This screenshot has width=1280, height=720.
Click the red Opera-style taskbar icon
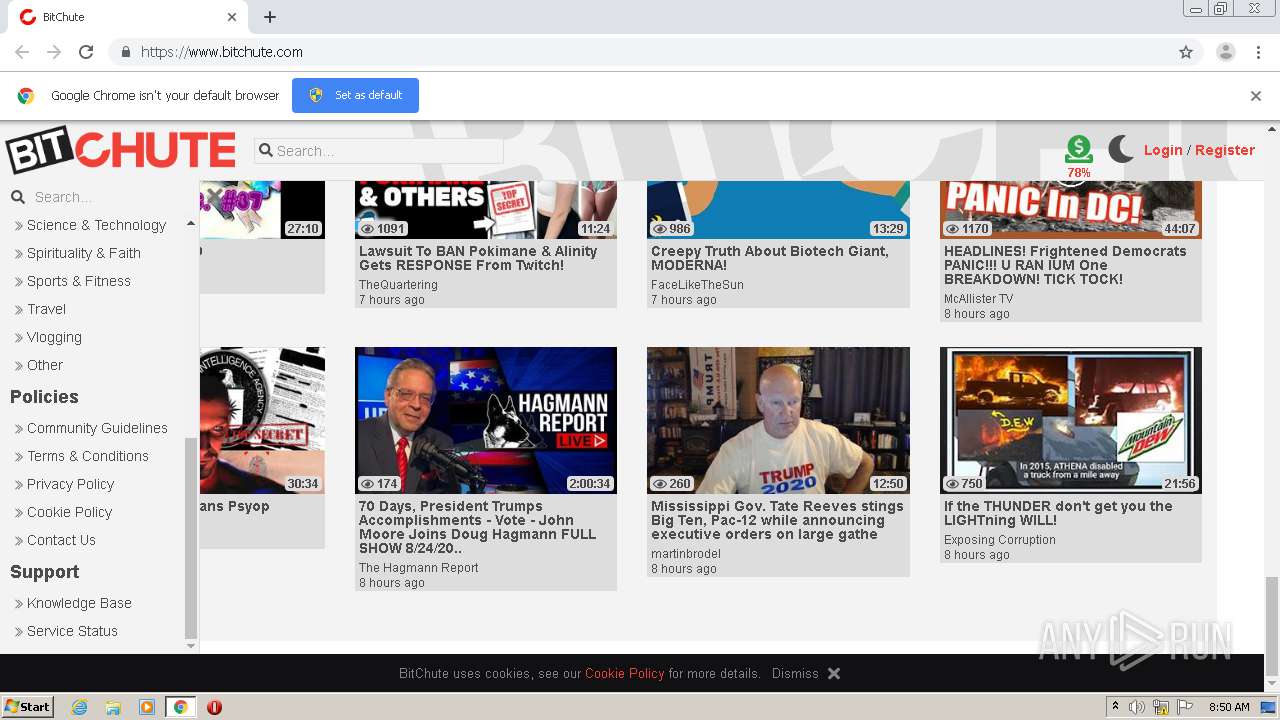214,707
